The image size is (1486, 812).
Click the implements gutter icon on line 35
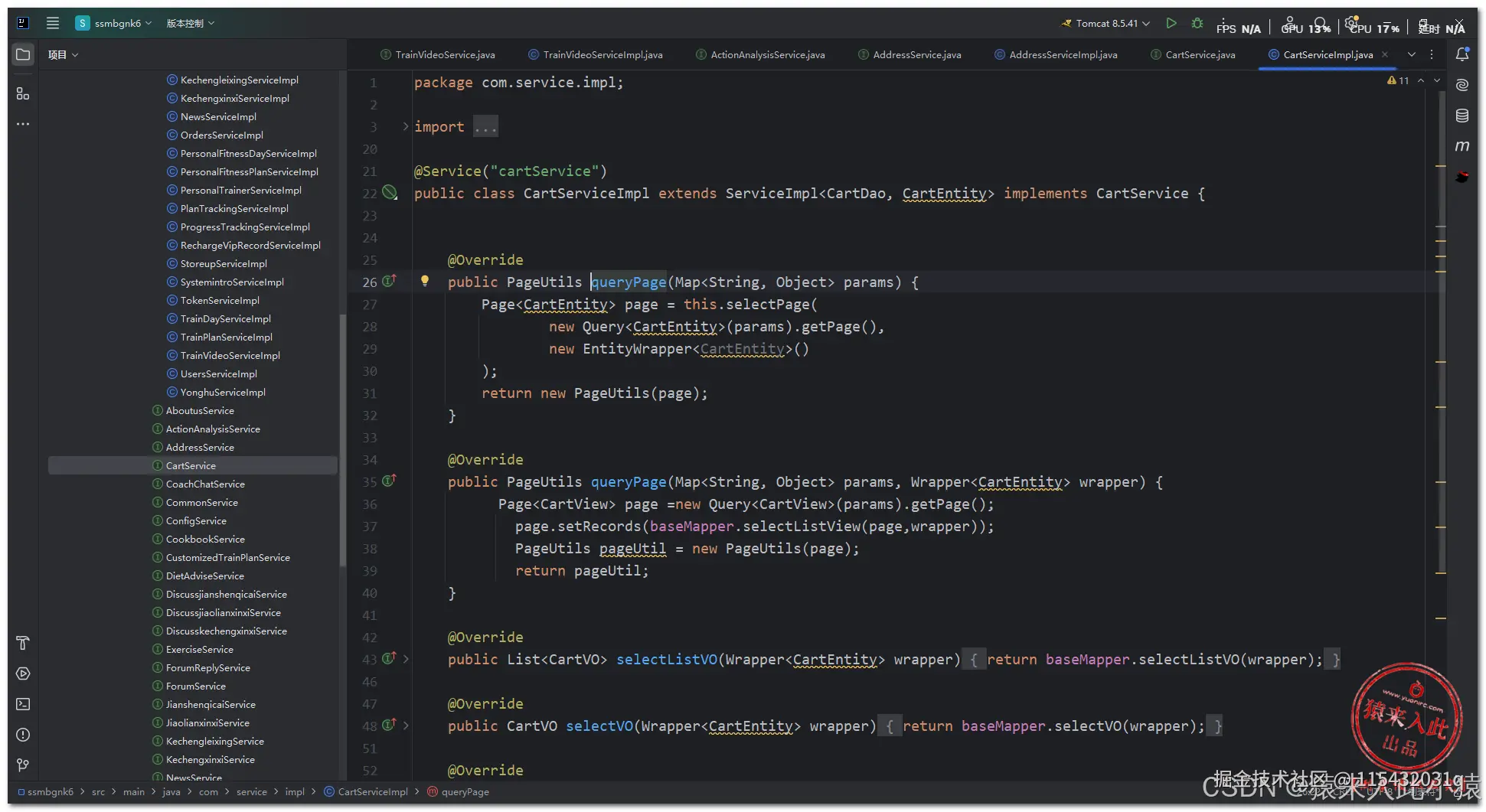pyautogui.click(x=389, y=481)
